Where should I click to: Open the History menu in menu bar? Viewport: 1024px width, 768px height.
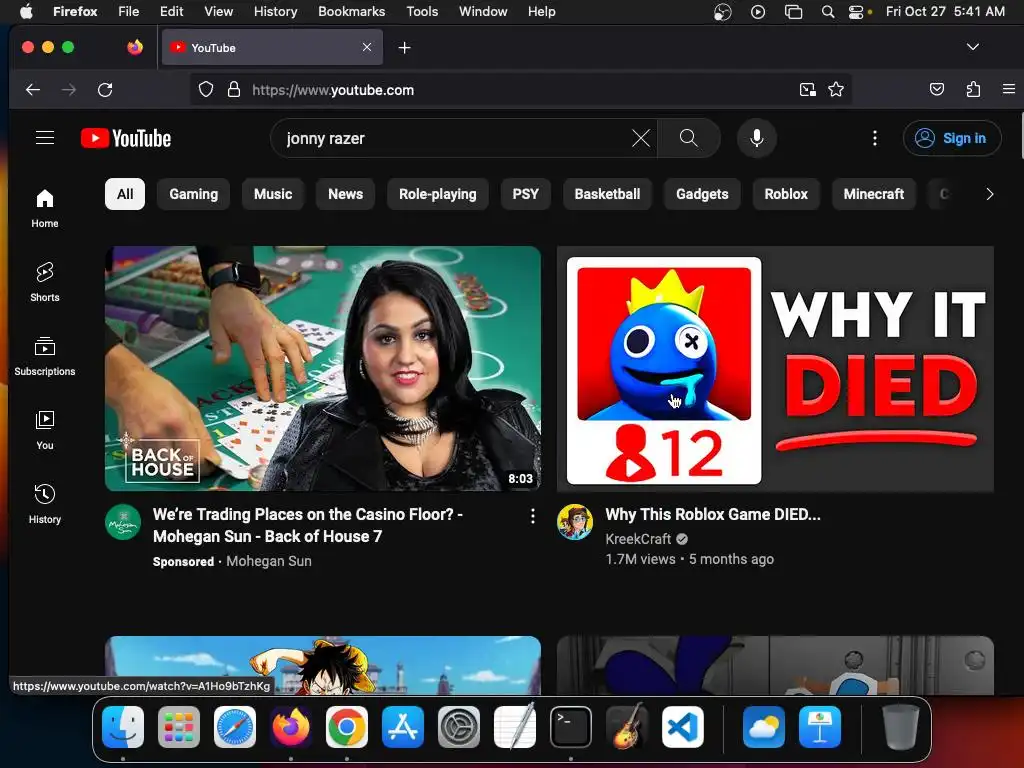tap(275, 11)
